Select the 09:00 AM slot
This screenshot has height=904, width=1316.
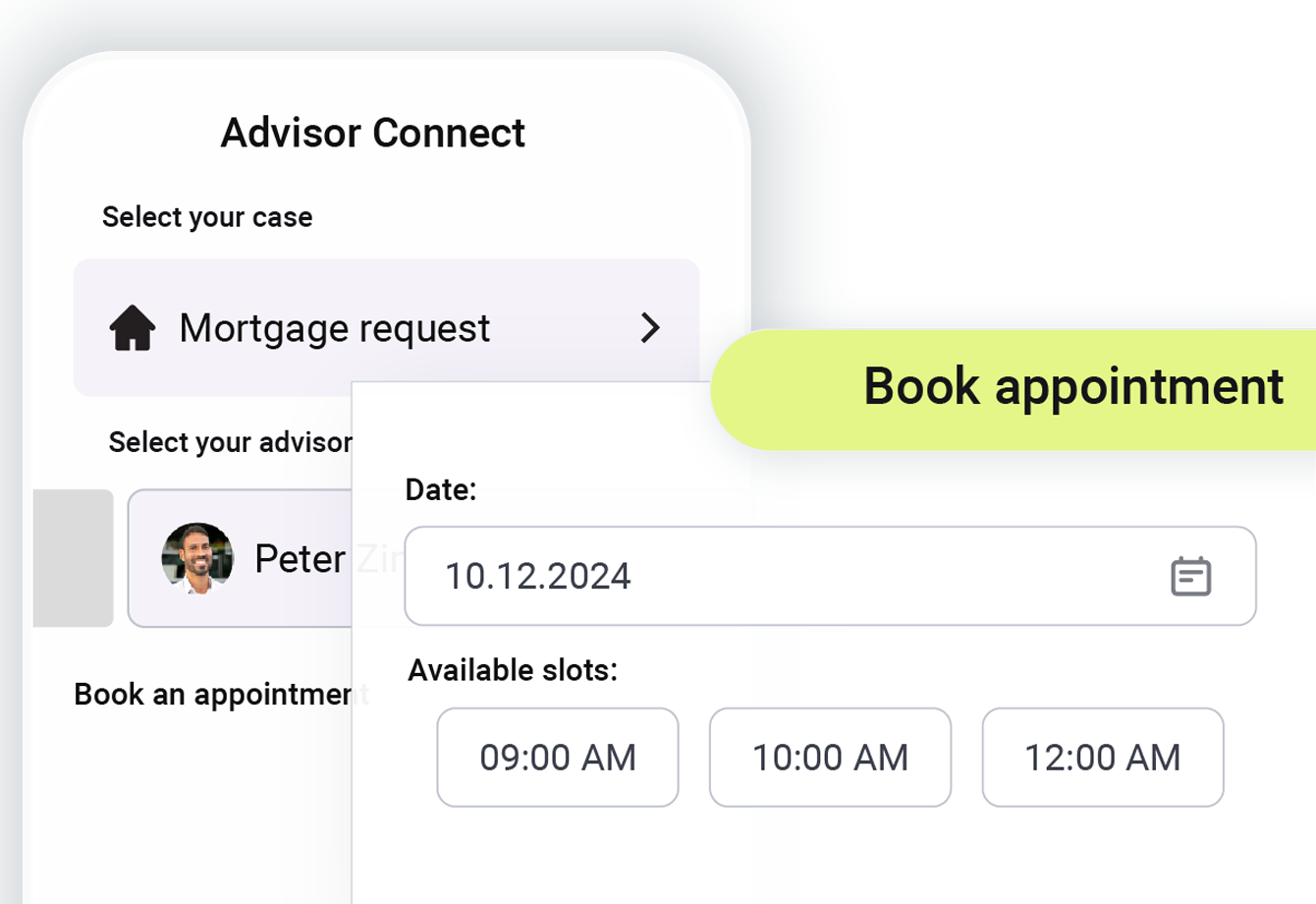(x=558, y=758)
